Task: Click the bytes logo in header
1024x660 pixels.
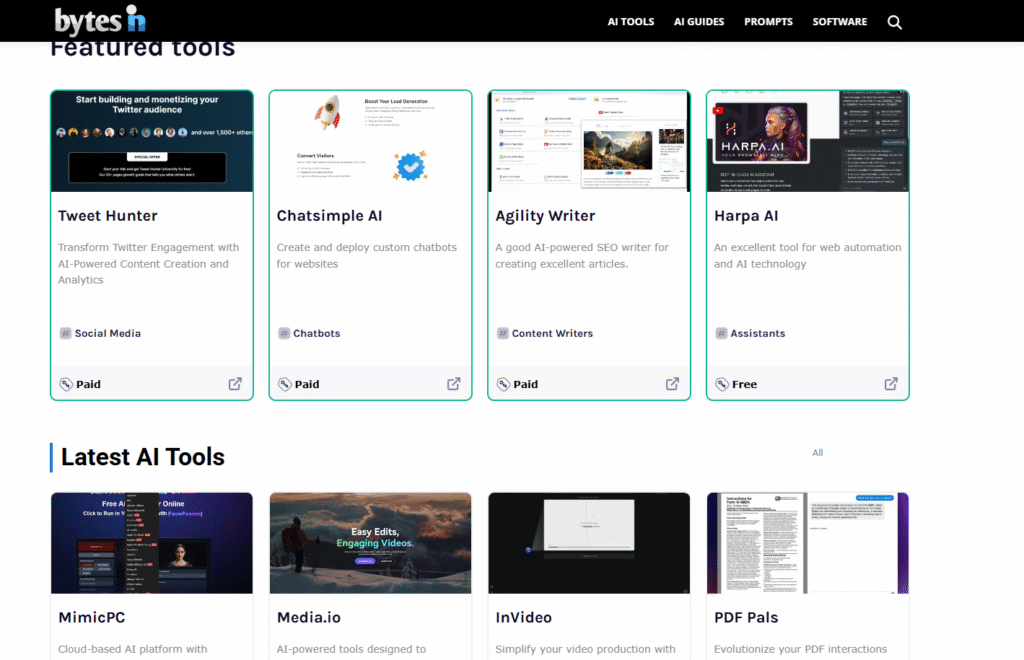Action: pos(101,21)
